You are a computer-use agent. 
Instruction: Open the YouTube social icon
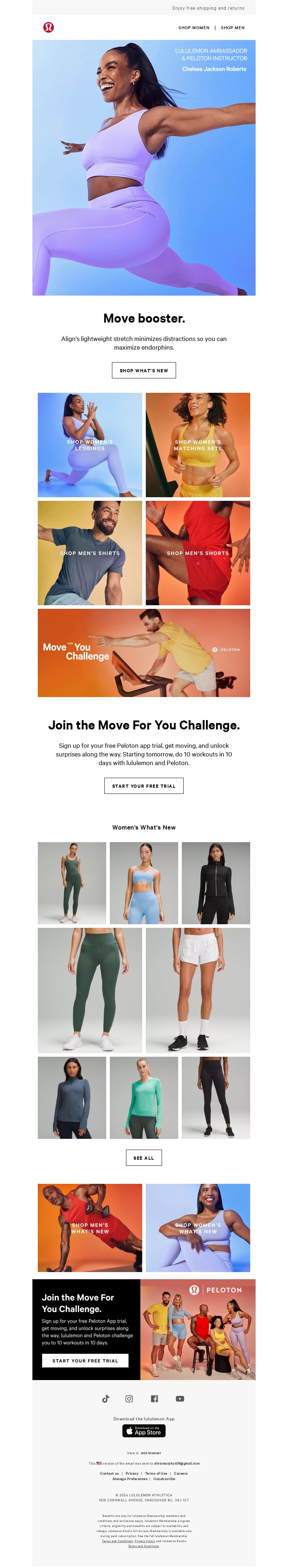point(180,1398)
